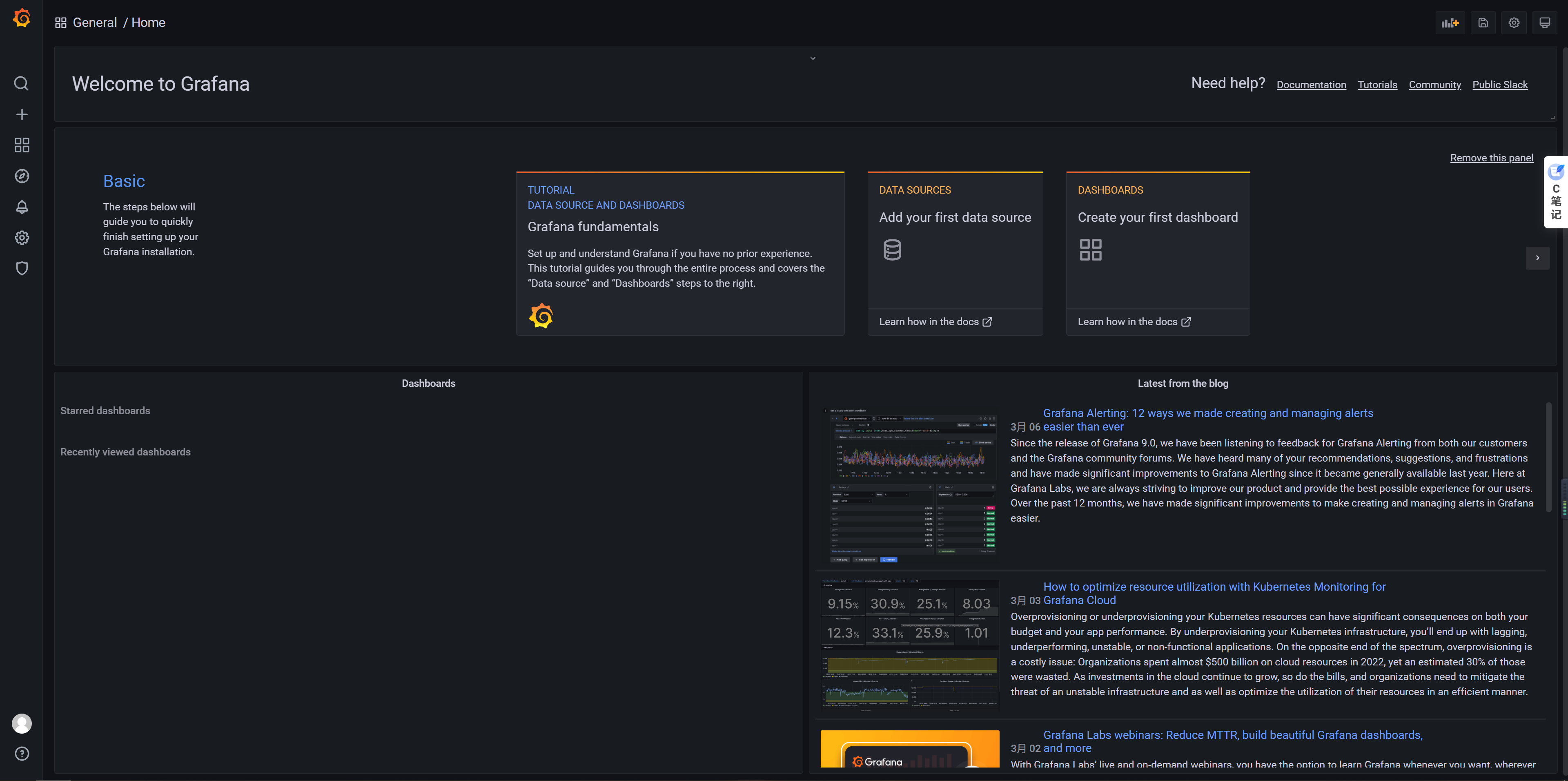Cycle view mode with monitor icon
The image size is (1568, 781).
[x=1545, y=22]
